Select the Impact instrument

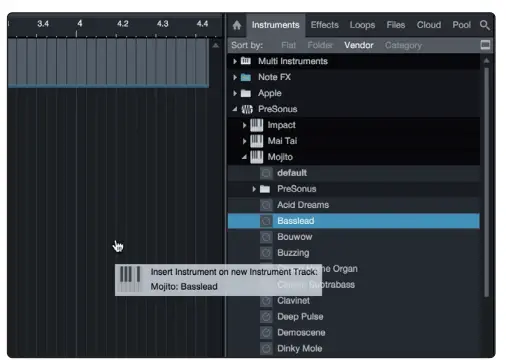tap(354, 125)
